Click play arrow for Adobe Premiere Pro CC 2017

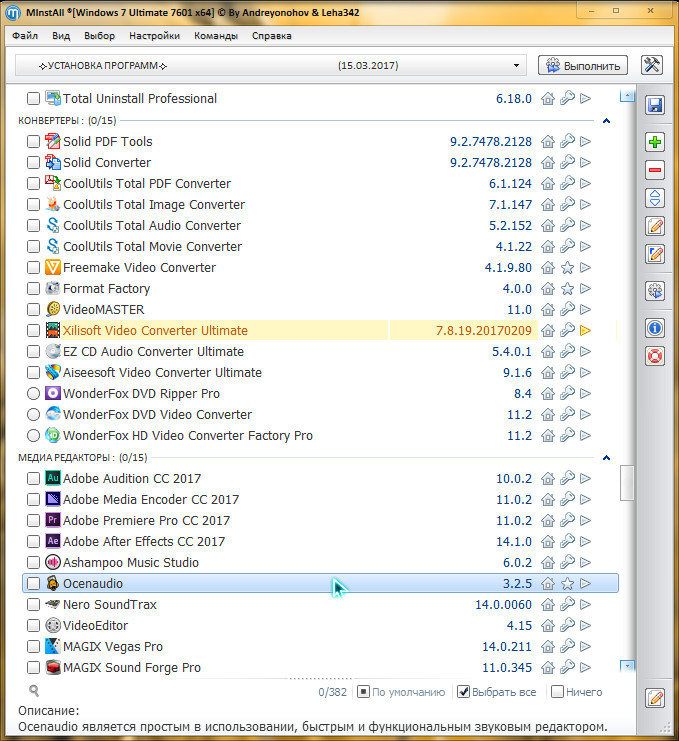(x=585, y=520)
